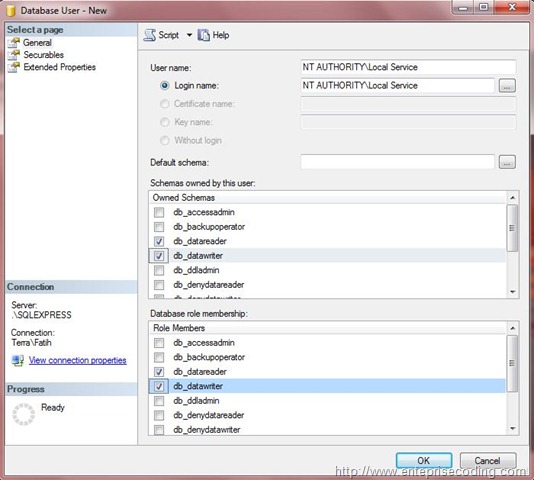This screenshot has height=480, width=534.
Task: Uncheck db_datareader in Role Members
Action: [159, 372]
